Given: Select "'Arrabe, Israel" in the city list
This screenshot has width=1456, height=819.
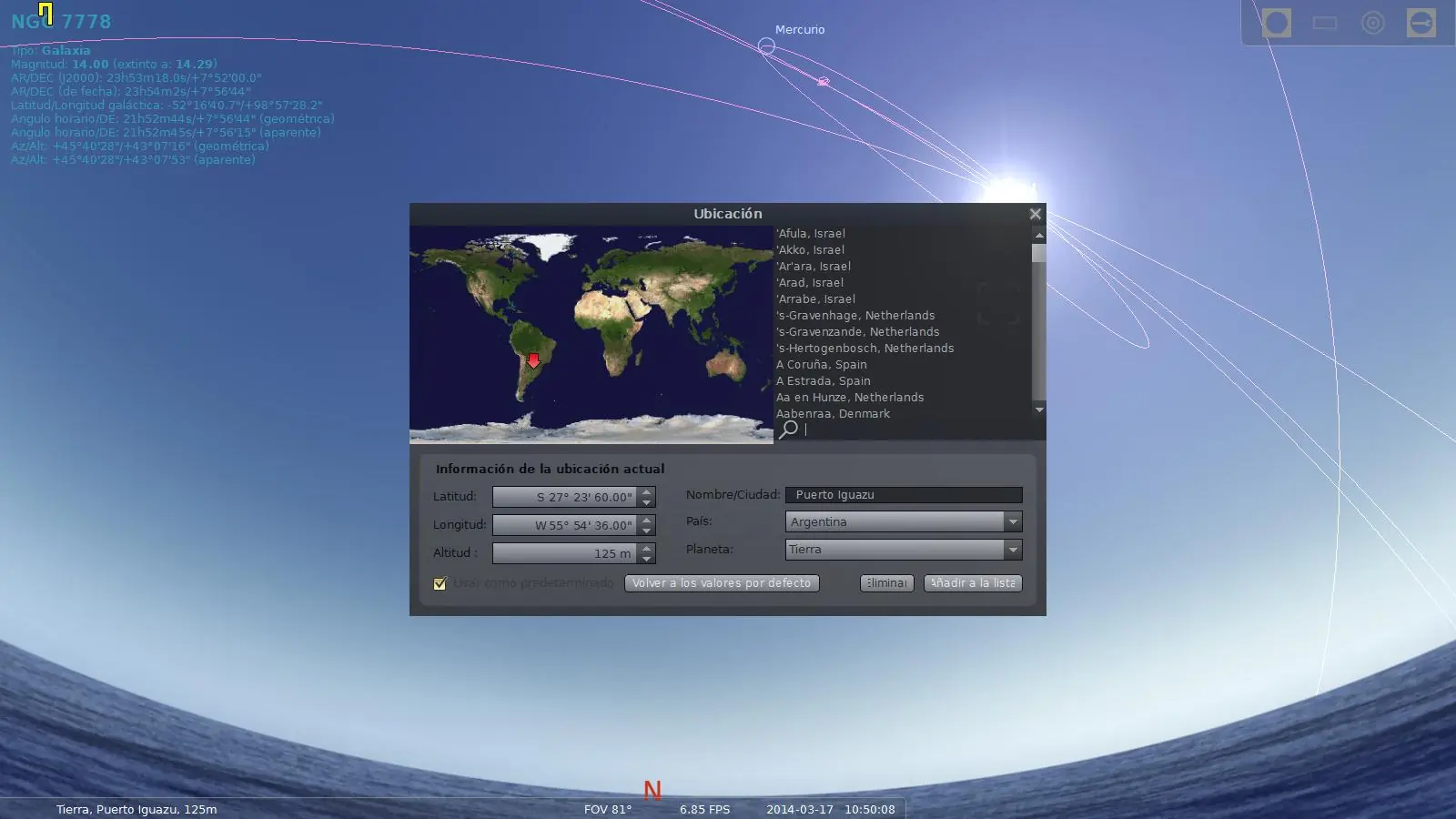Looking at the screenshot, I should coord(815,299).
